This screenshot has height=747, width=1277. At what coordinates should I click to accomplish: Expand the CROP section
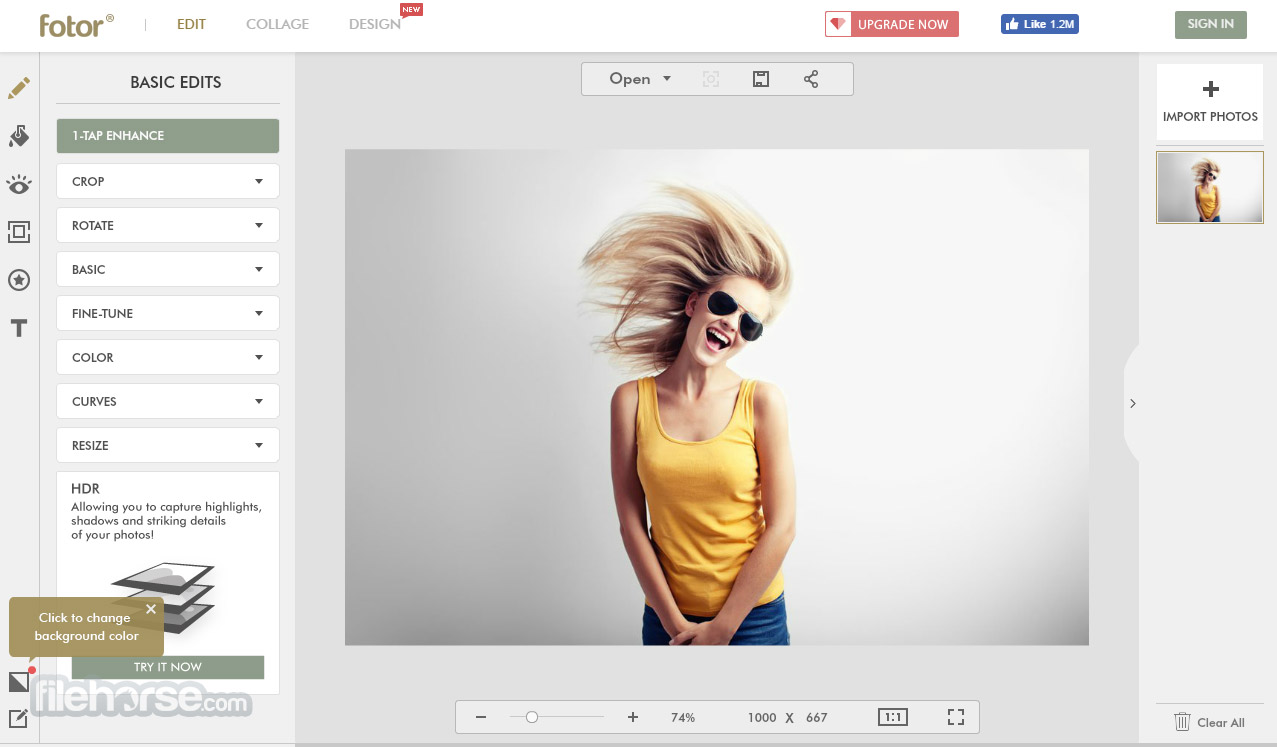[x=168, y=181]
